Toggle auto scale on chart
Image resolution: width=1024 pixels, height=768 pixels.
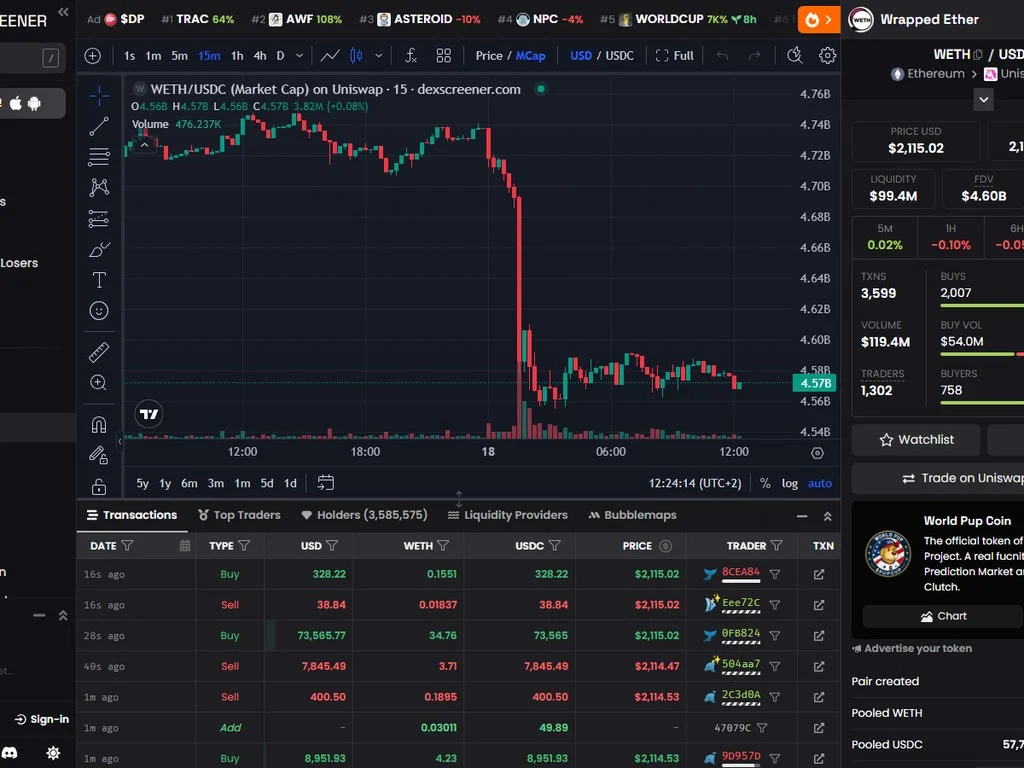click(x=820, y=483)
